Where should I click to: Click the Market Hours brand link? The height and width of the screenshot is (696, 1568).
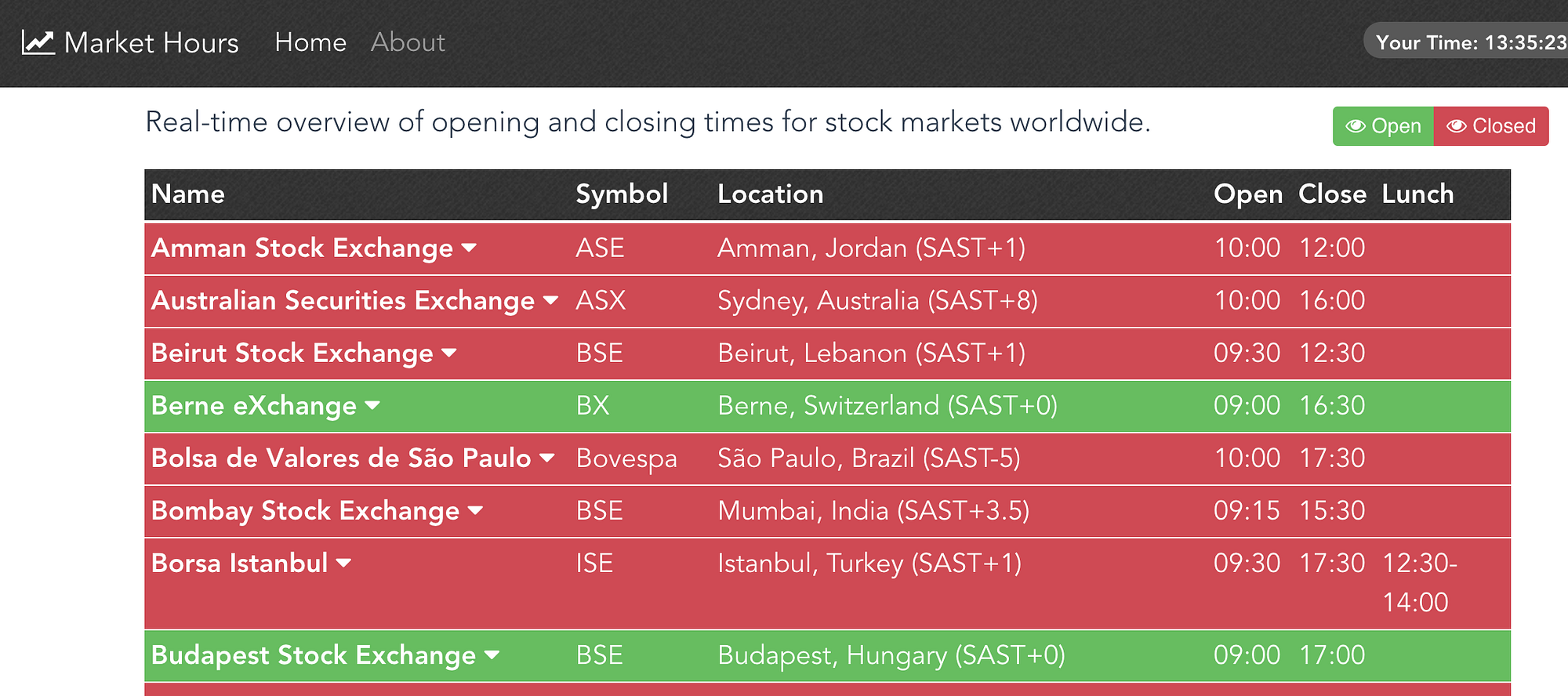point(151,42)
